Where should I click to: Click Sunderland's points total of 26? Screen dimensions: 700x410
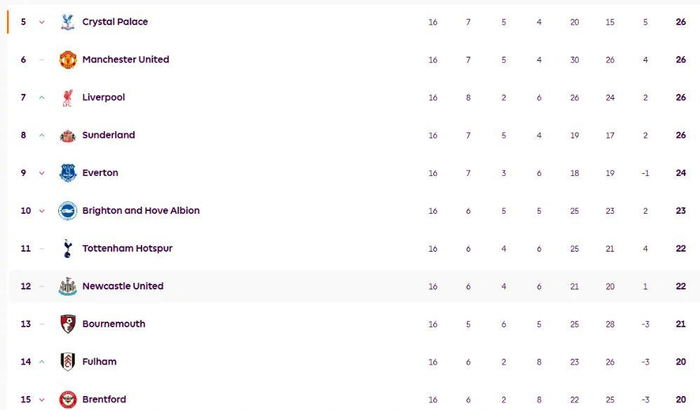point(680,135)
